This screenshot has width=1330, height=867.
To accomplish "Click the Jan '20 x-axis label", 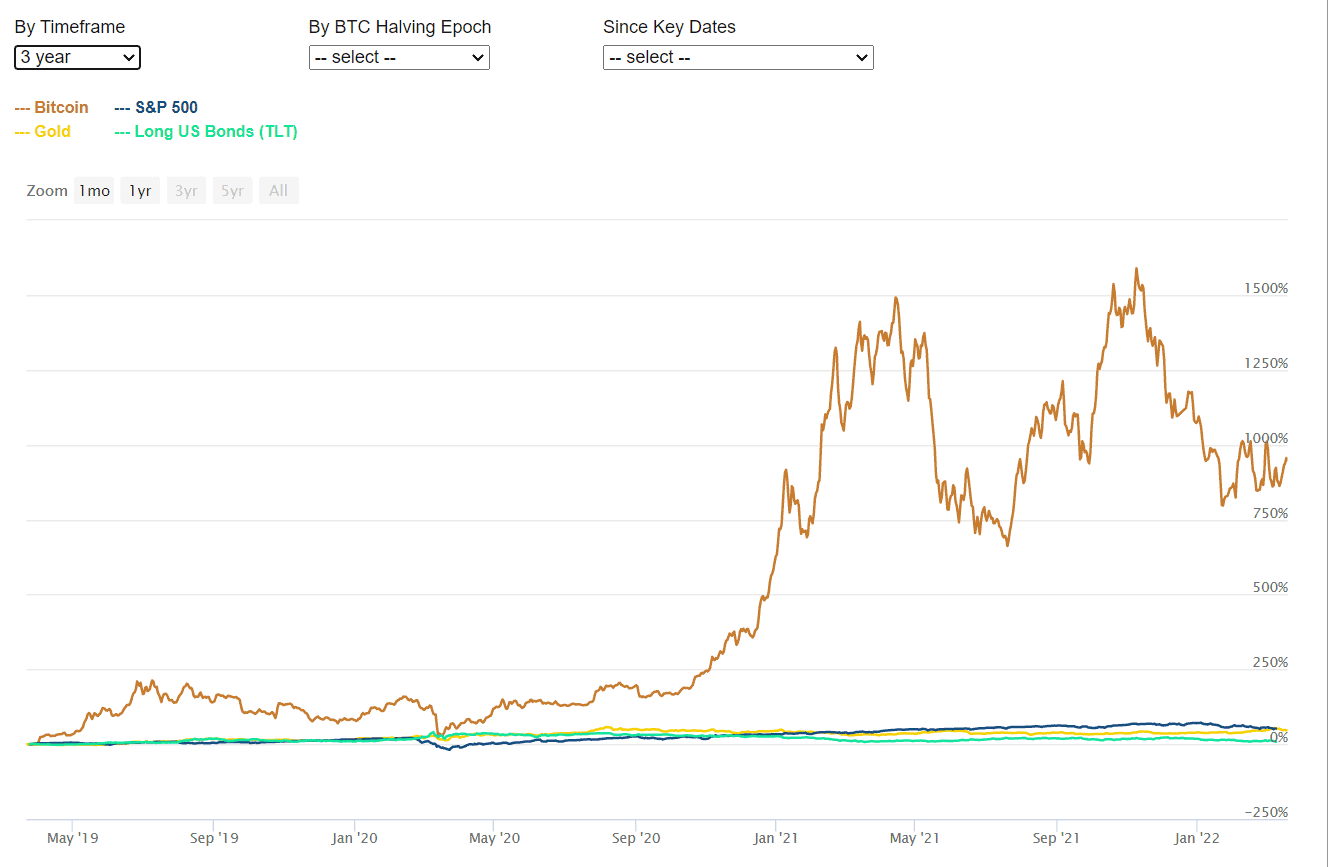I will (355, 838).
